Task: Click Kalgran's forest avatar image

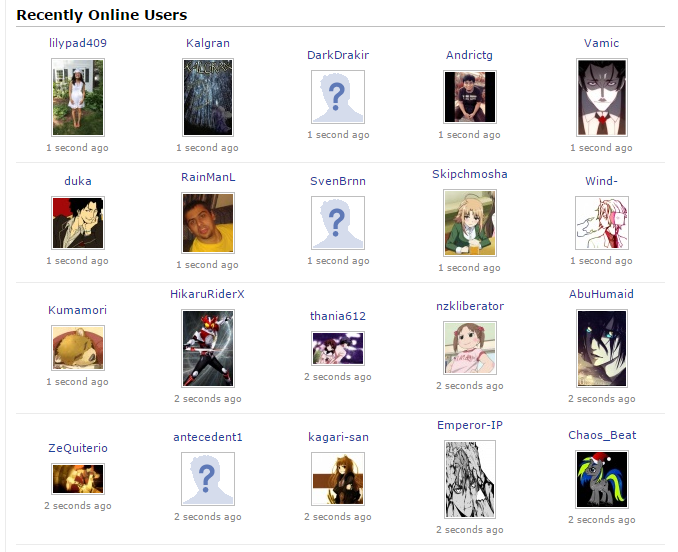Action: pyautogui.click(x=208, y=97)
